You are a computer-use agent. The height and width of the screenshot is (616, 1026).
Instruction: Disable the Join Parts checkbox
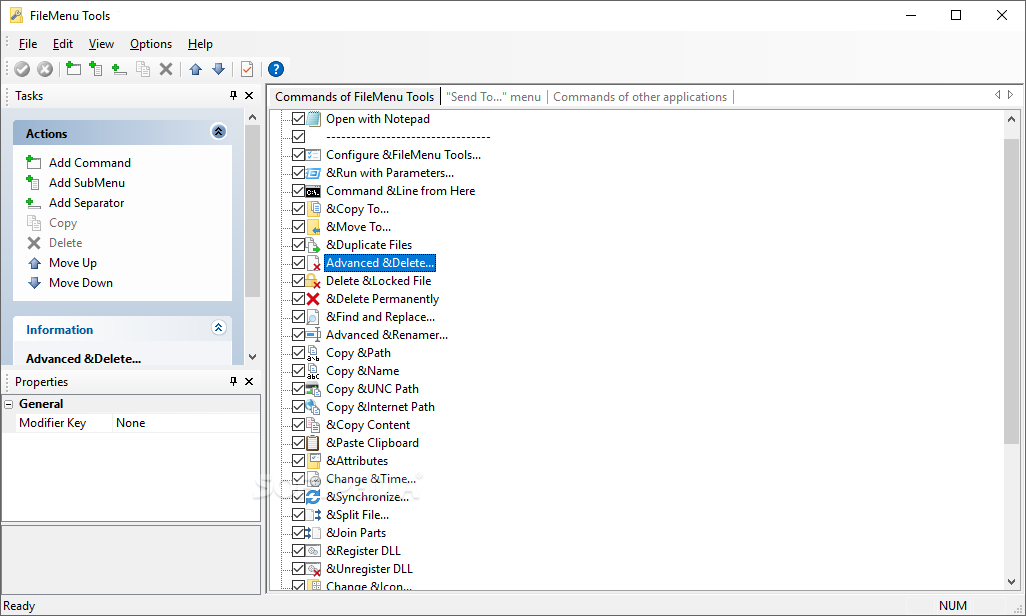click(x=298, y=533)
